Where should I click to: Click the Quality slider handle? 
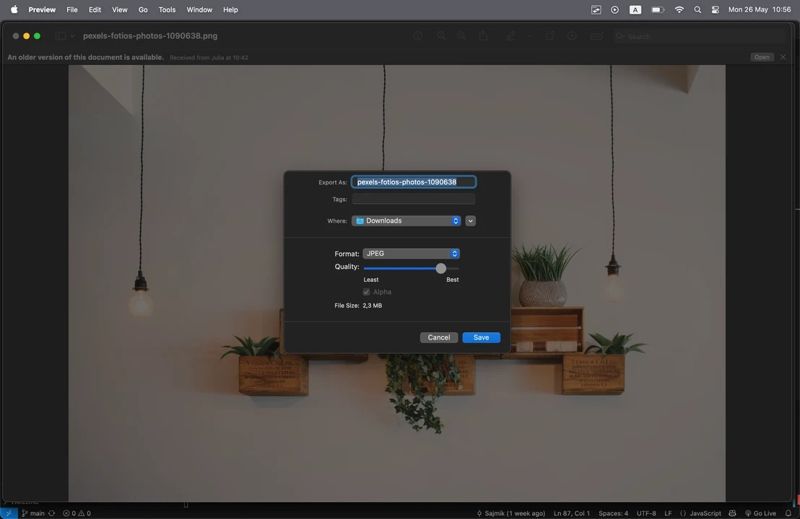point(441,268)
